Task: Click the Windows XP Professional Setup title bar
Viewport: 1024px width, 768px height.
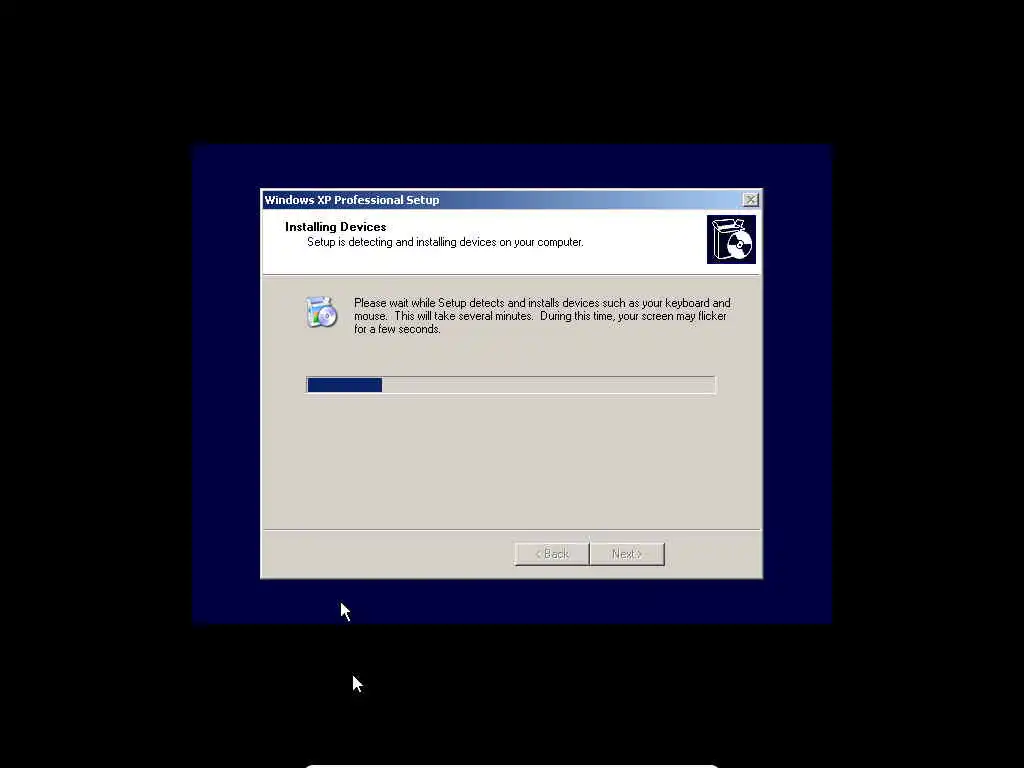Action: coord(511,200)
